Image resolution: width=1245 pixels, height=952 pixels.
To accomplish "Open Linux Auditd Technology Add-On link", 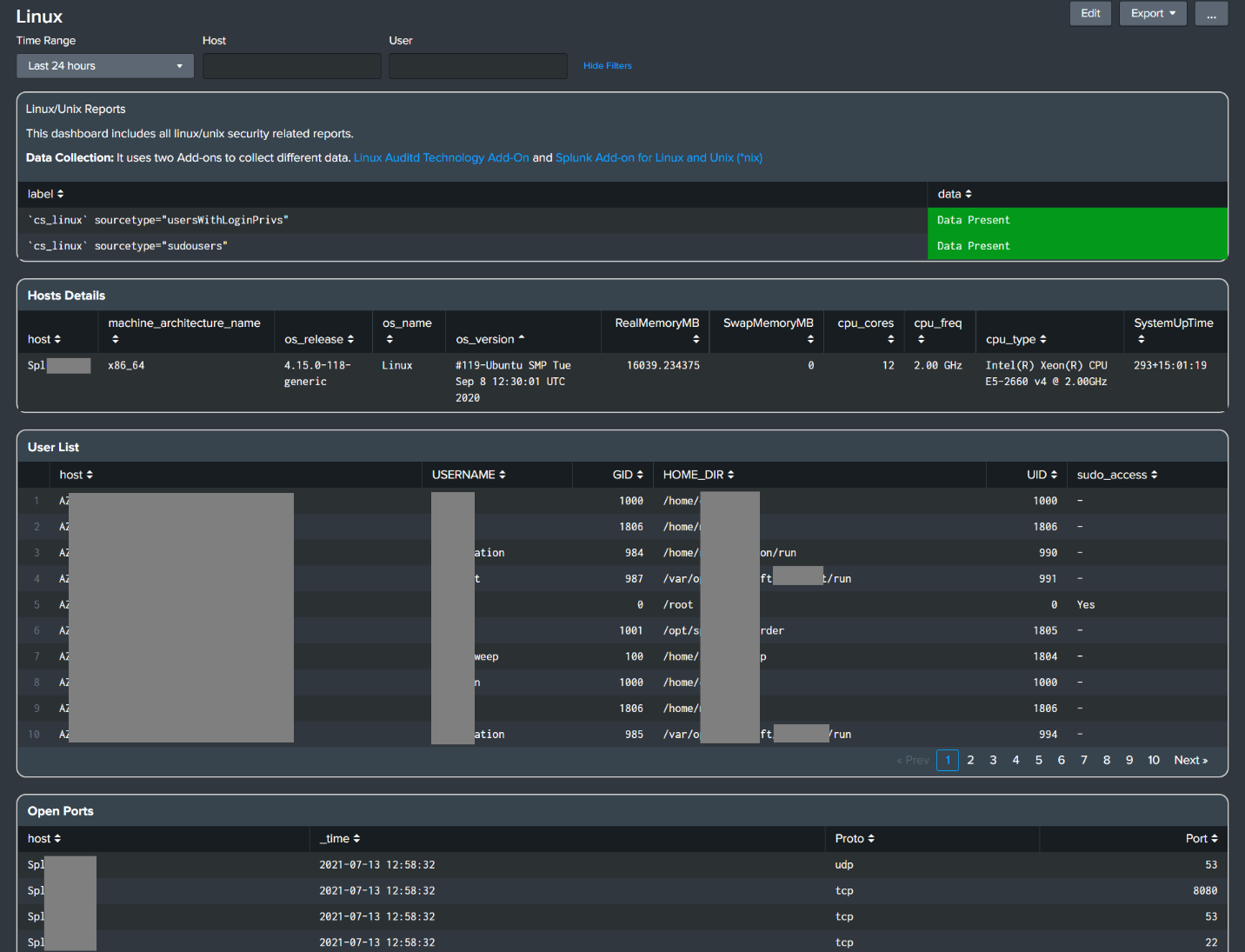I will [x=442, y=157].
